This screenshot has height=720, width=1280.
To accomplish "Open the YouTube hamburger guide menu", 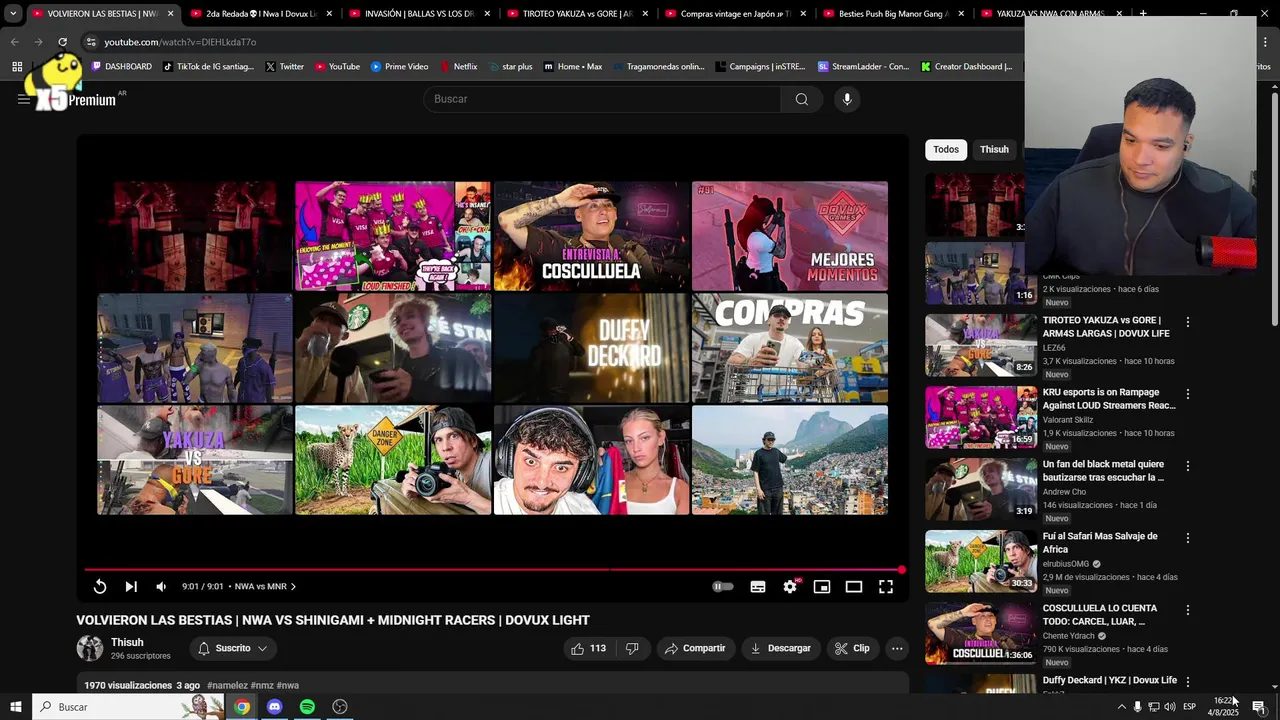I will click(x=23, y=99).
